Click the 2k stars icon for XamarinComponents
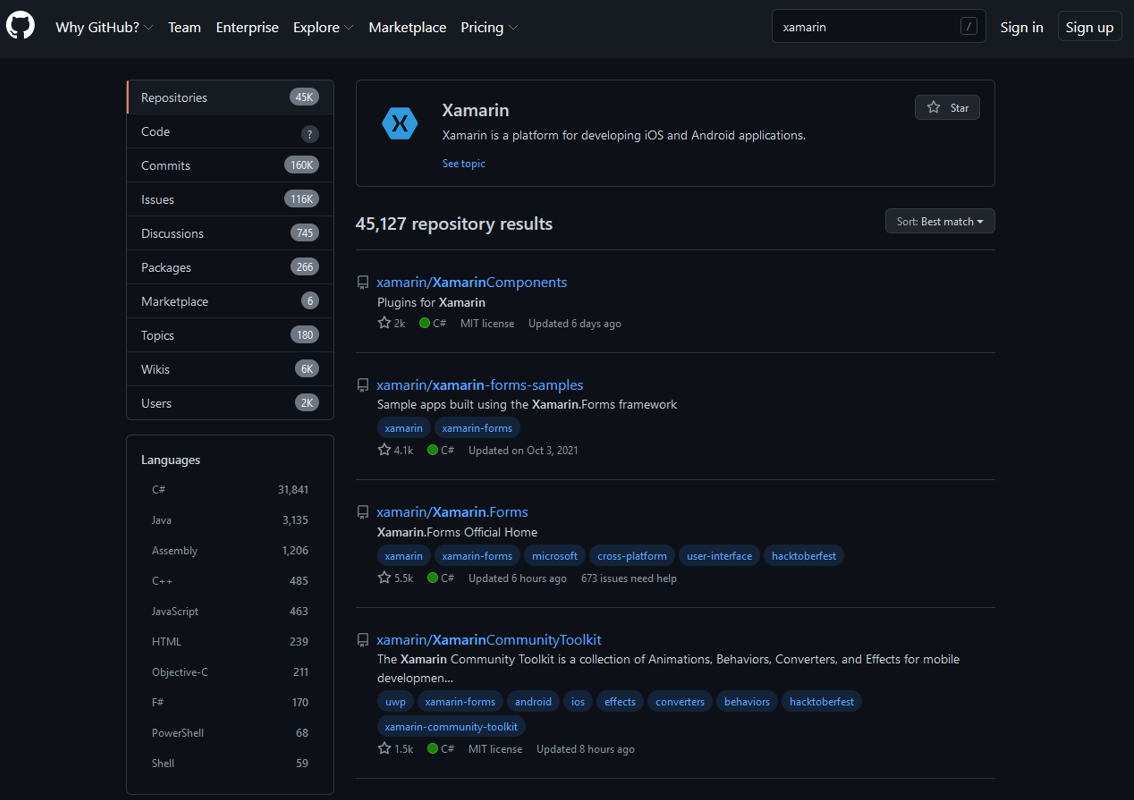This screenshot has height=800, width=1134. click(x=384, y=323)
